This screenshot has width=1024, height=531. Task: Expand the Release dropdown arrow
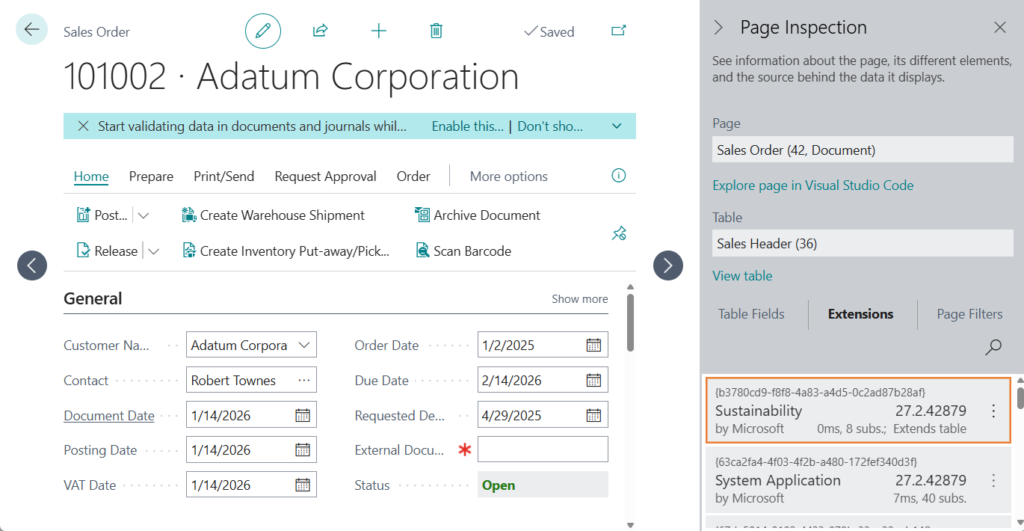(154, 251)
